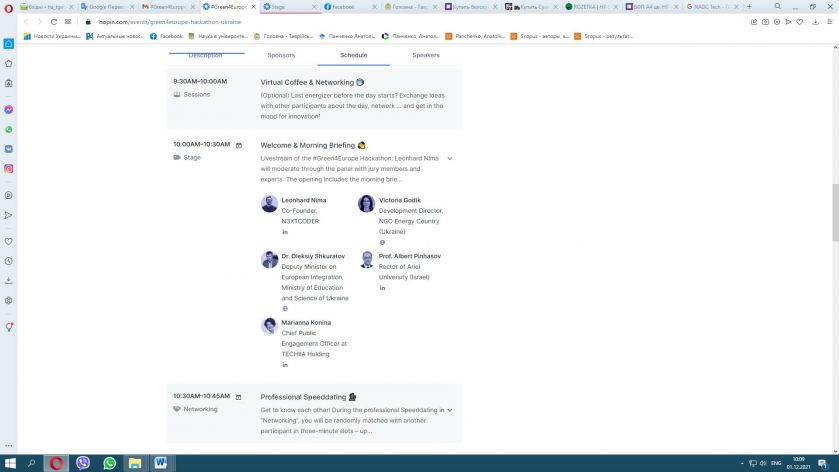The width and height of the screenshot is (839, 472).
Task: Open the browser downloads arrow in toolbar
Action: (x=815, y=22)
